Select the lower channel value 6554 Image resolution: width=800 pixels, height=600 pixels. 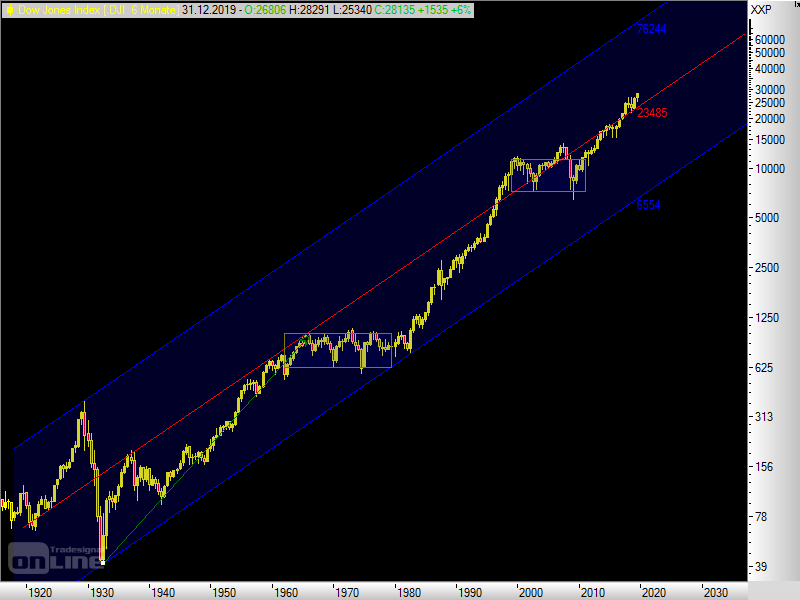click(648, 205)
